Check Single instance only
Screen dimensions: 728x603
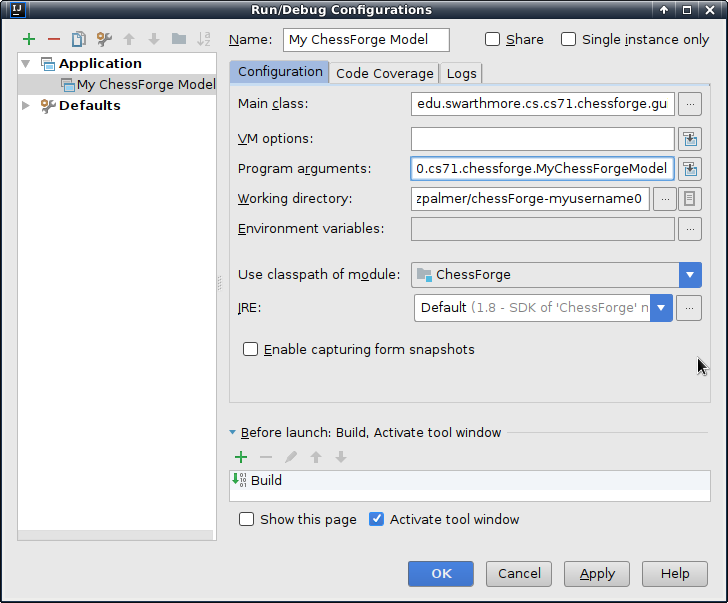coord(568,40)
